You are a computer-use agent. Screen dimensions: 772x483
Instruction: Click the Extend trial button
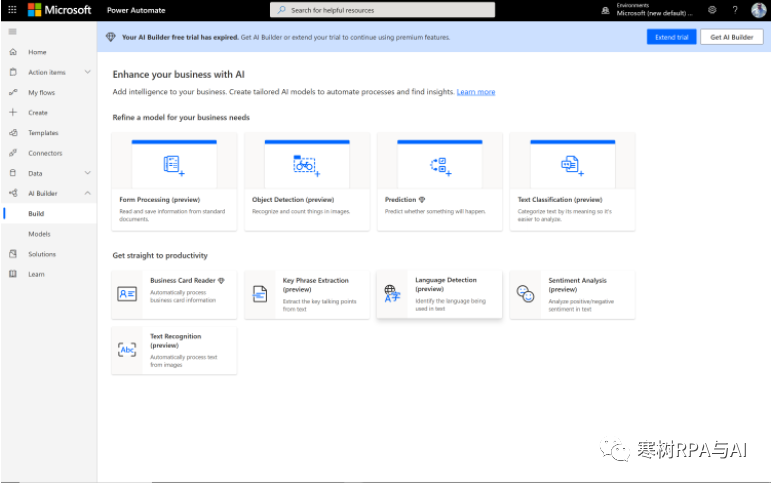(x=672, y=37)
